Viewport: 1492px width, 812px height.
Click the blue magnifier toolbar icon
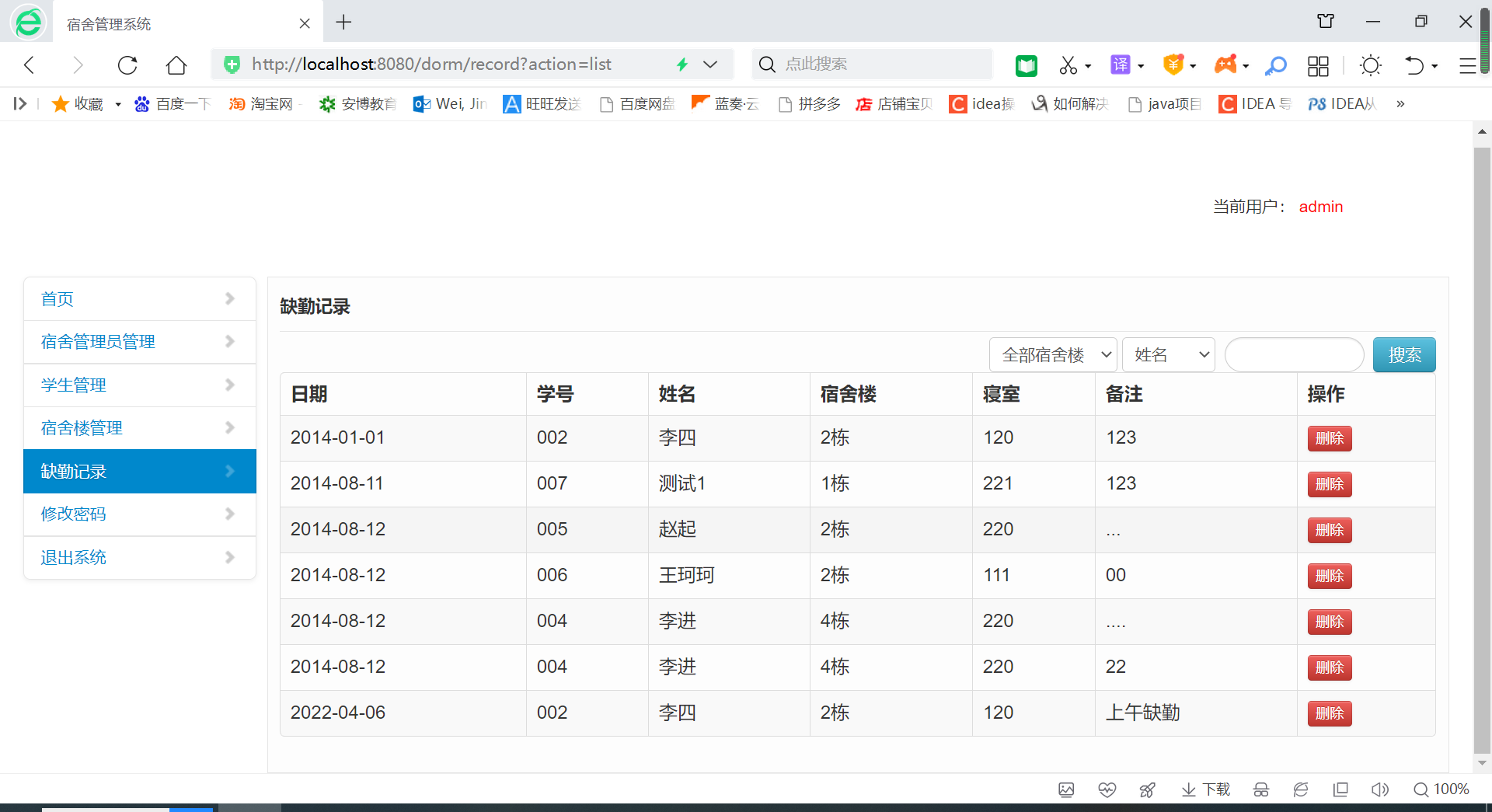[1275, 65]
